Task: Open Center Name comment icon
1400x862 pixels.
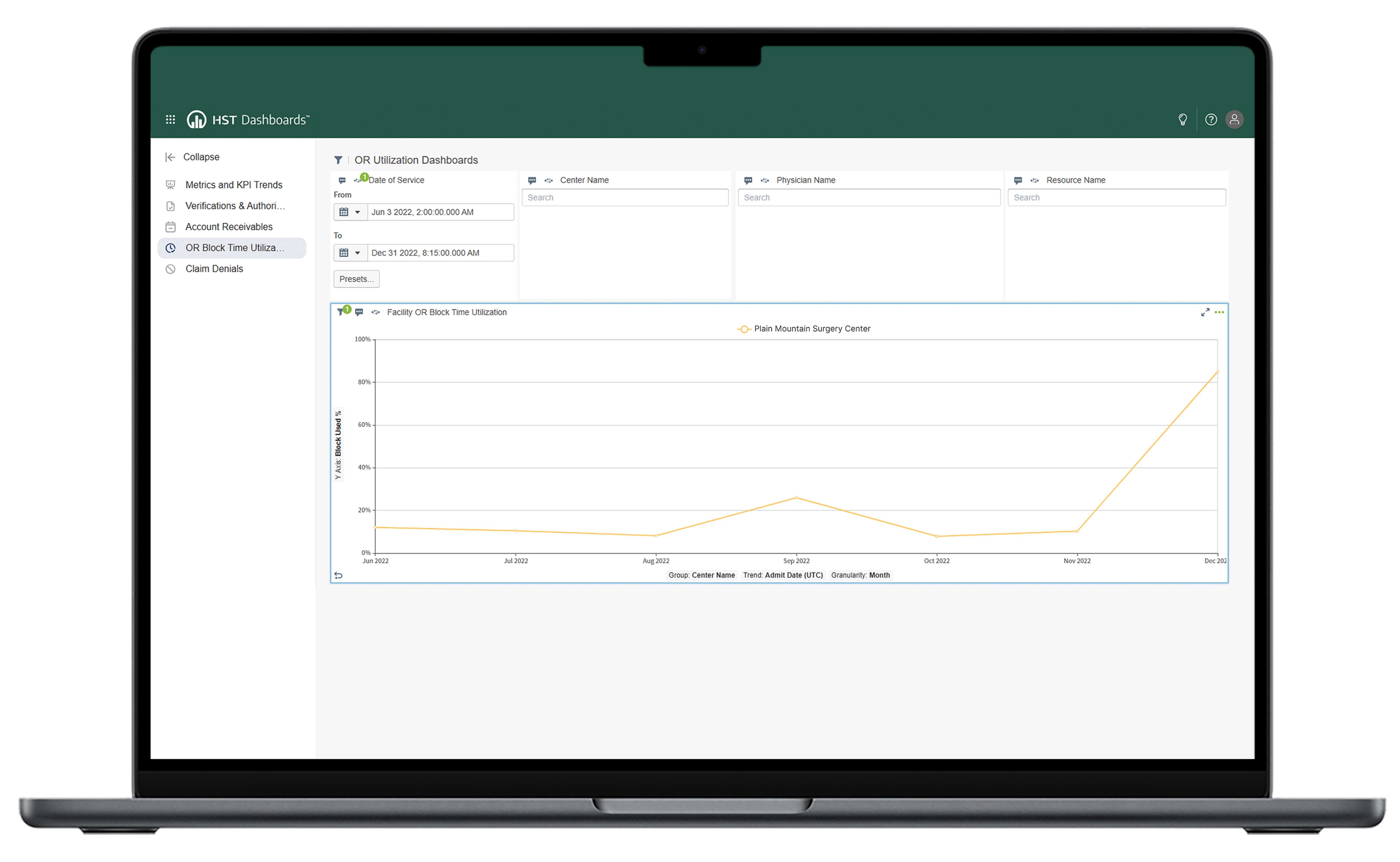Action: tap(531, 180)
